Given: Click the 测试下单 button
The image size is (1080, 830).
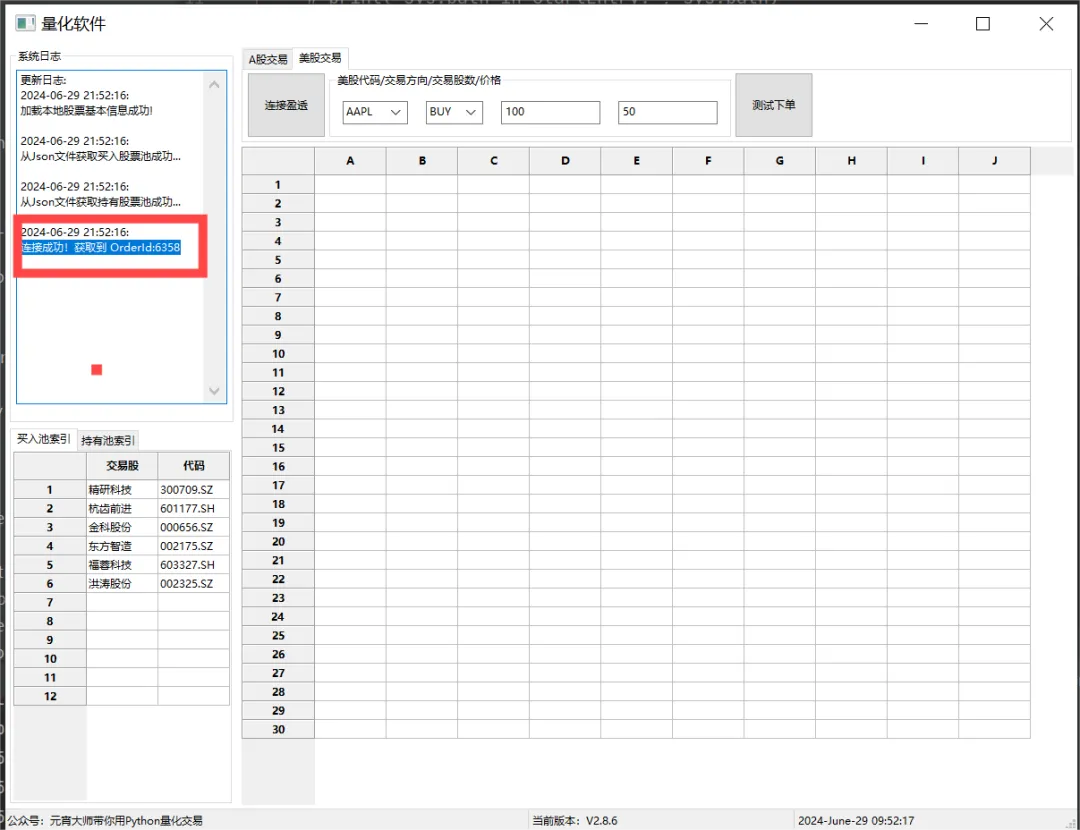Looking at the screenshot, I should [773, 105].
